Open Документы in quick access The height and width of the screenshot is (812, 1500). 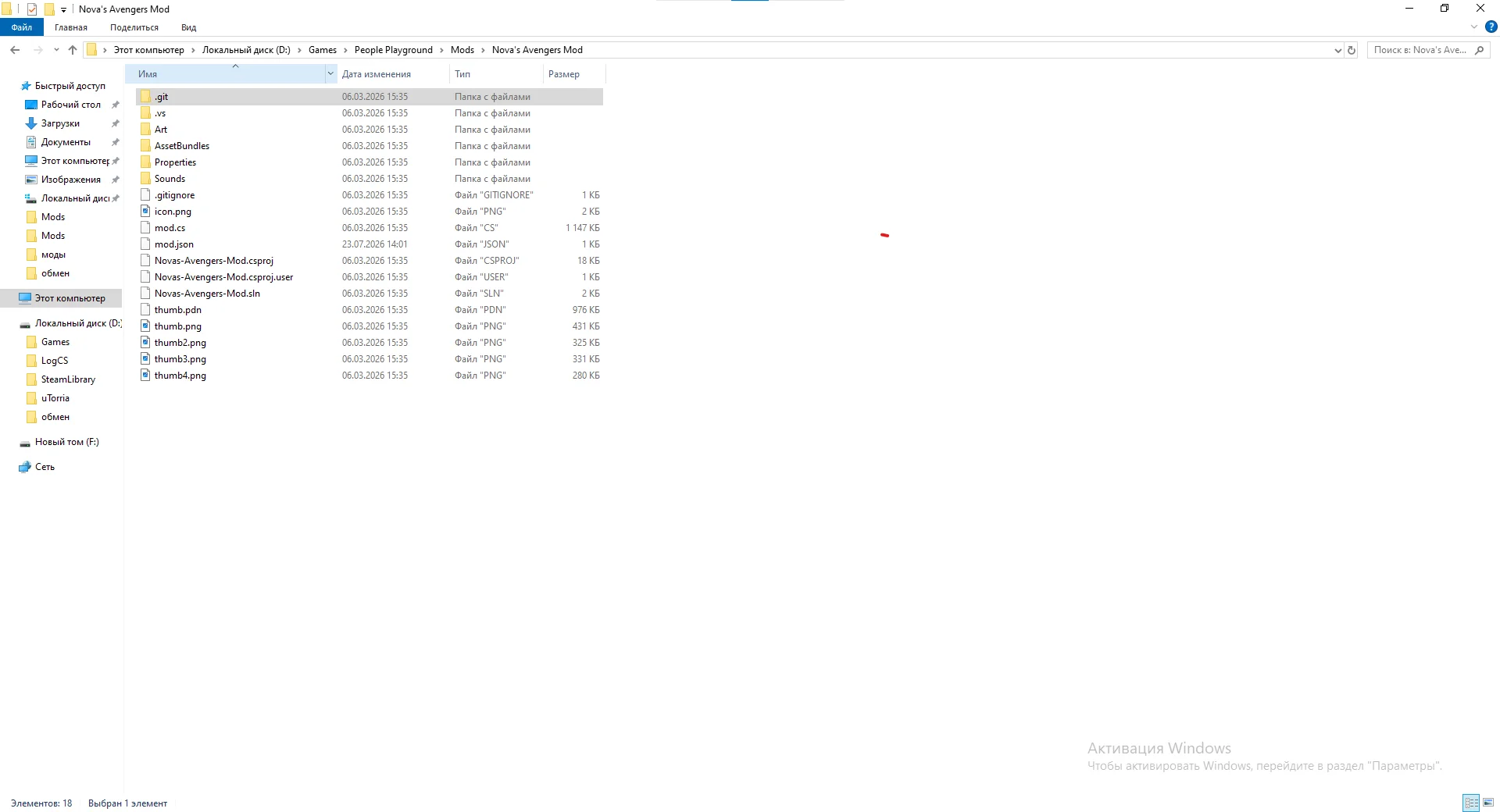66,142
